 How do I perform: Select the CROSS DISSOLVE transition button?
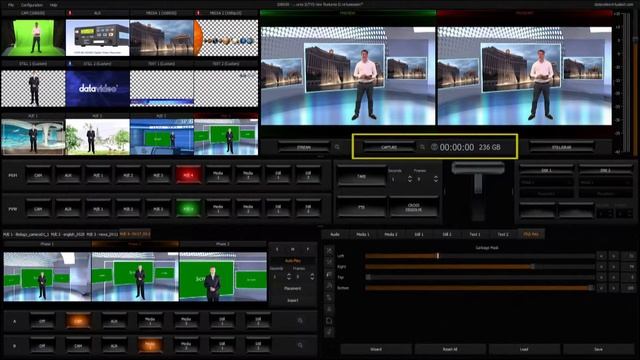[x=413, y=207]
